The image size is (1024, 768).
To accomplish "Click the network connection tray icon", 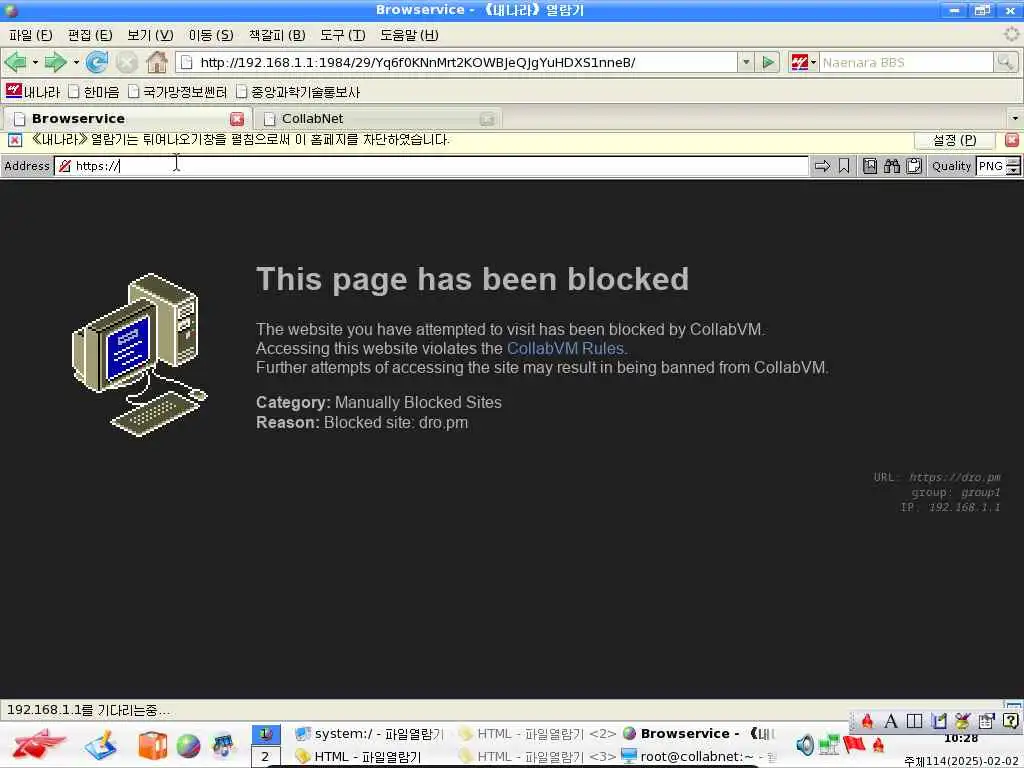I will coord(829,744).
